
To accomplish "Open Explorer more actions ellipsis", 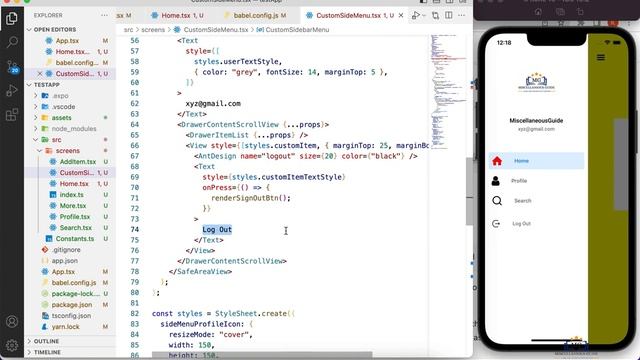I will coord(104,15).
